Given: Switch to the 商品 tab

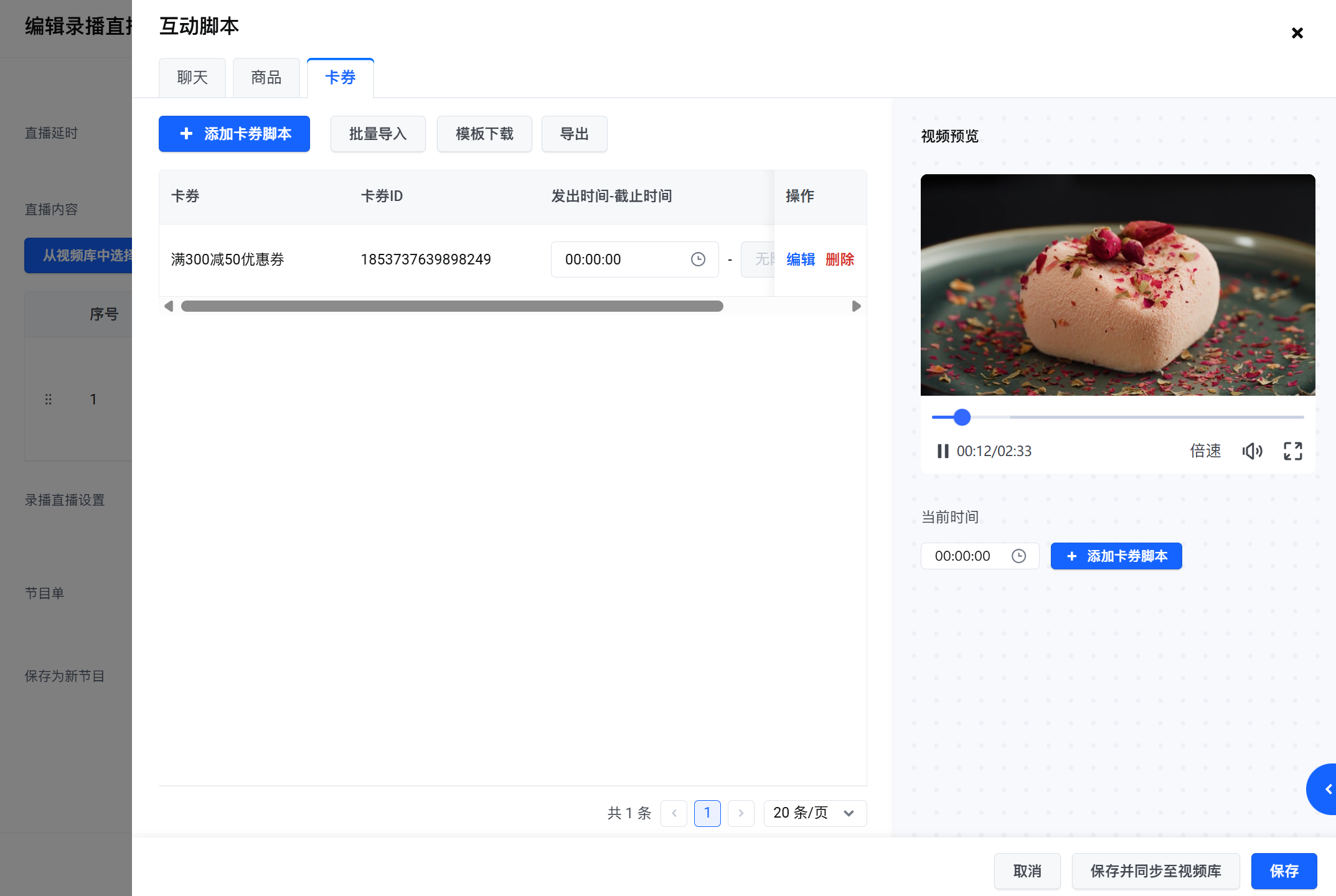Looking at the screenshot, I should 266,78.
